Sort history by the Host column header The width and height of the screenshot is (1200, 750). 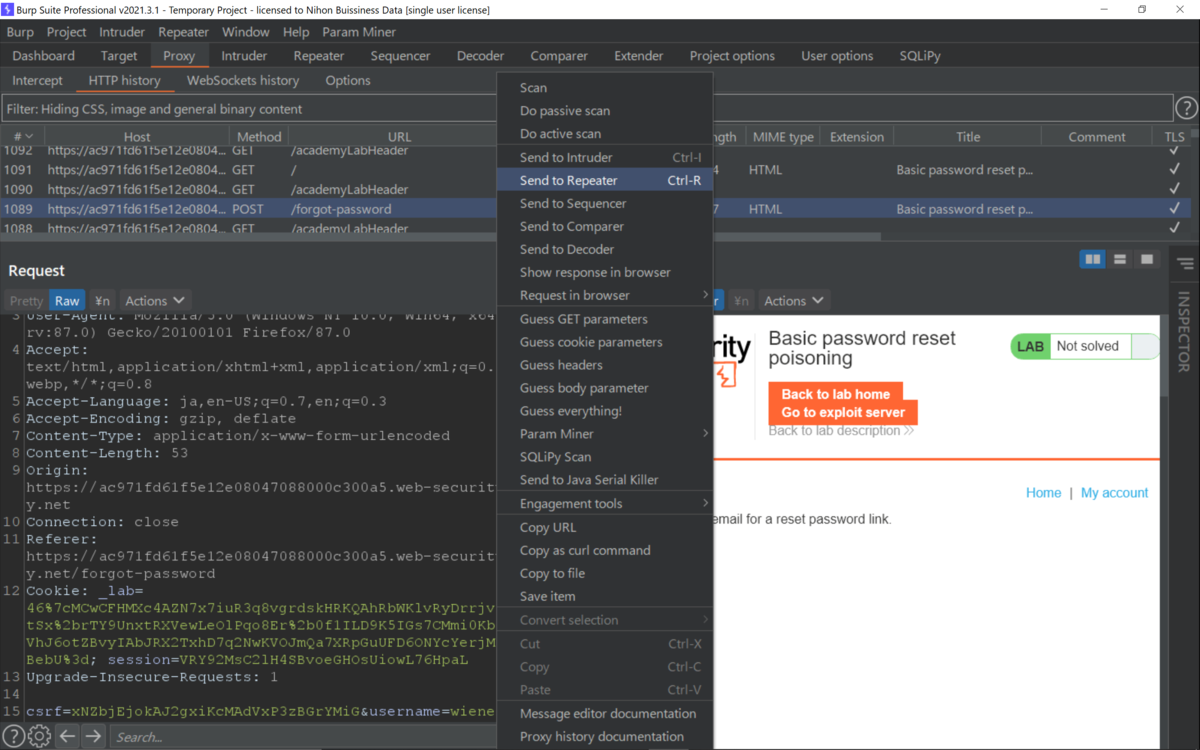[x=137, y=137]
